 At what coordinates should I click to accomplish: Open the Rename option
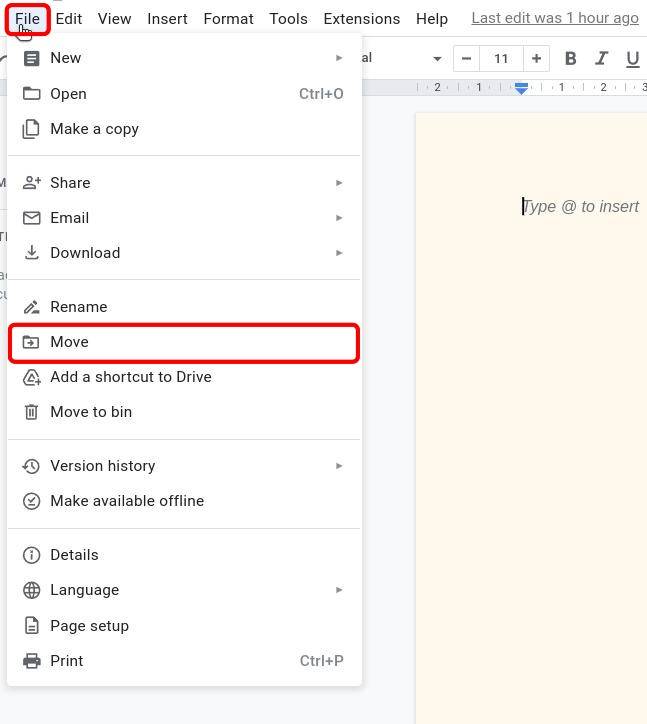pos(78,307)
